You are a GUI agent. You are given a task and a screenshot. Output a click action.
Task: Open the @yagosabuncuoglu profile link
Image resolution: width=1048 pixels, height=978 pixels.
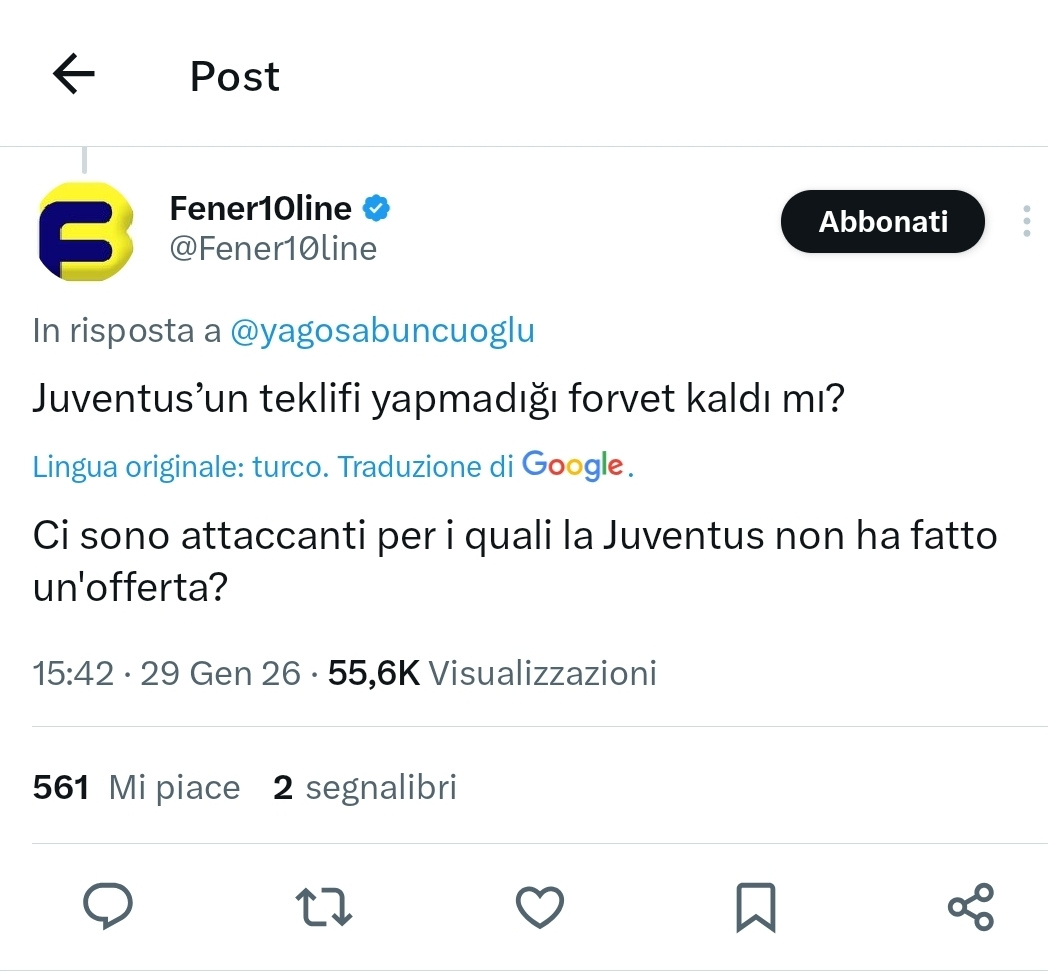click(x=382, y=331)
